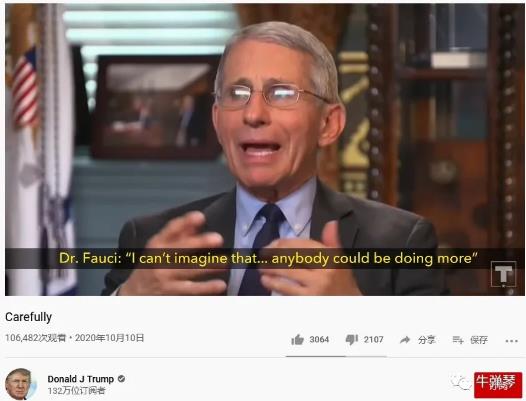Click the T channel watermark in video
The height and width of the screenshot is (401, 526).
(504, 274)
